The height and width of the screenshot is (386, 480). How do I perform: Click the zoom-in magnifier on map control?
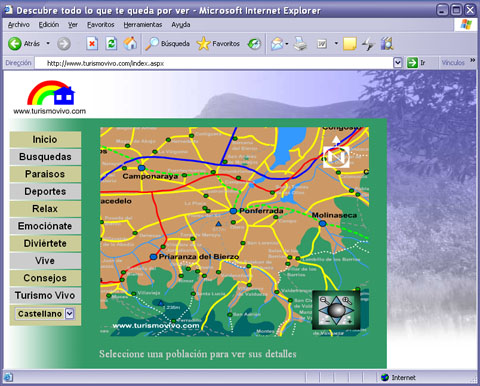(x=347, y=300)
